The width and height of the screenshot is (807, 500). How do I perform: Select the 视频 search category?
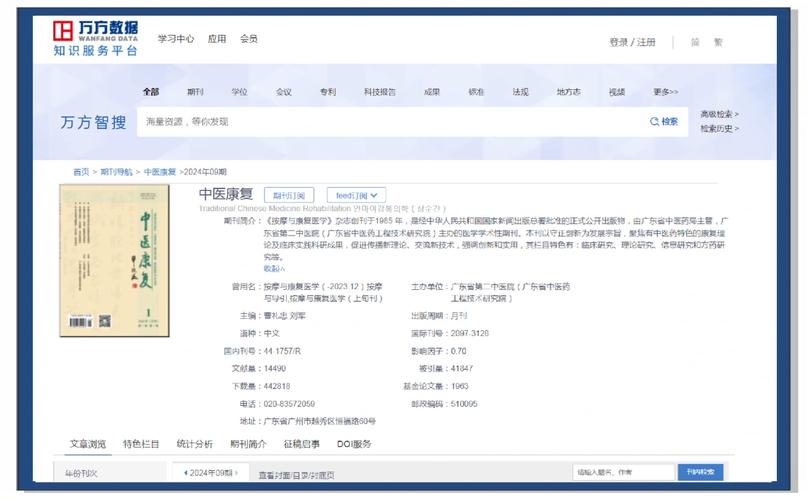click(x=617, y=92)
